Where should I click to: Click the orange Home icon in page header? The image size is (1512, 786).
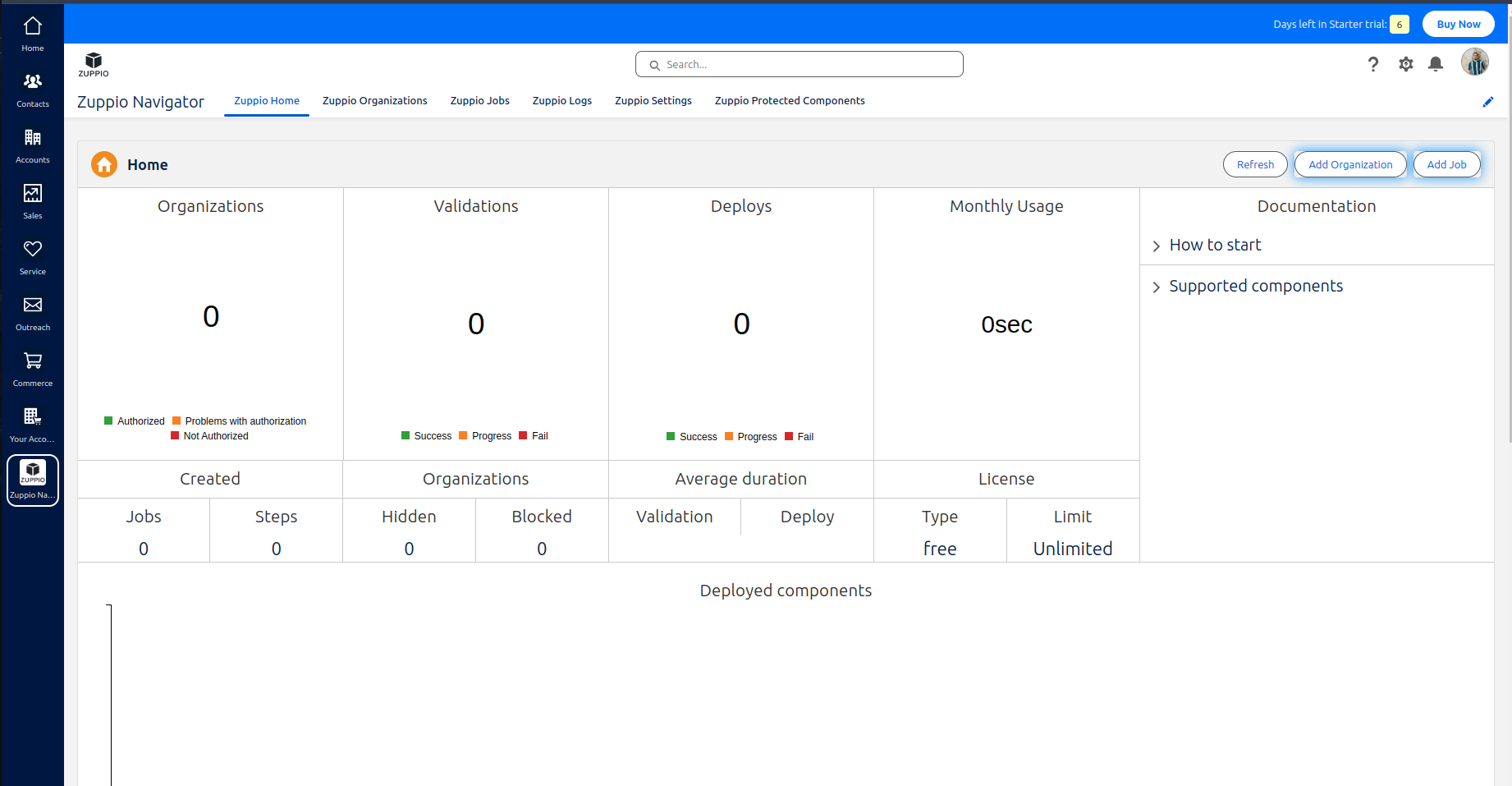pos(104,164)
